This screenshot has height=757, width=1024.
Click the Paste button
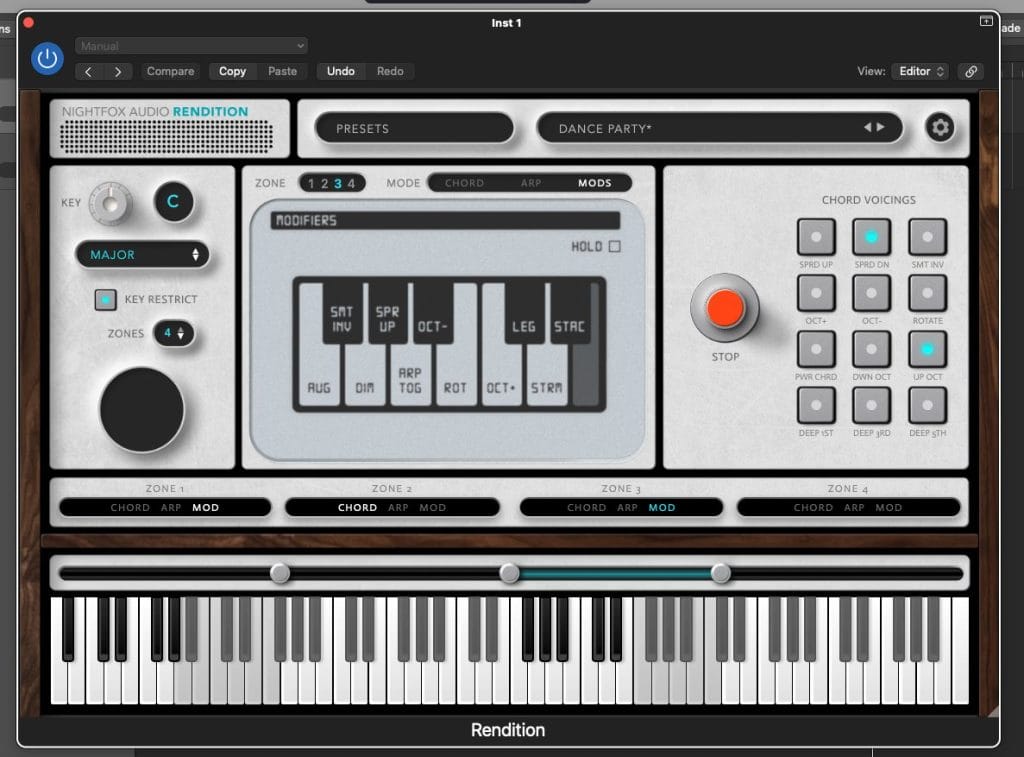[x=282, y=71]
